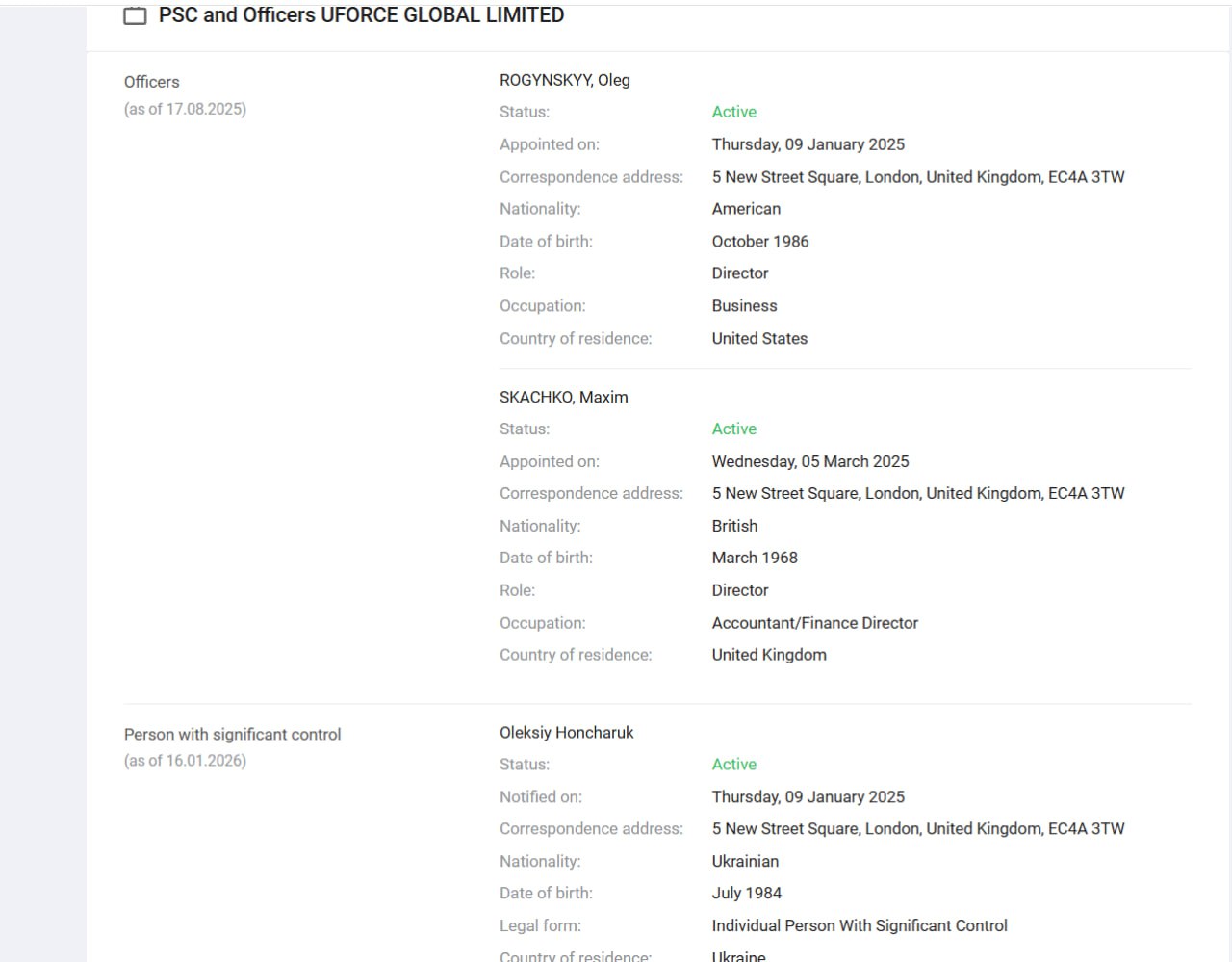Viewport: 1232px width, 962px height.
Task: Select officer name SKACHKO, Maxim
Action: coord(564,397)
